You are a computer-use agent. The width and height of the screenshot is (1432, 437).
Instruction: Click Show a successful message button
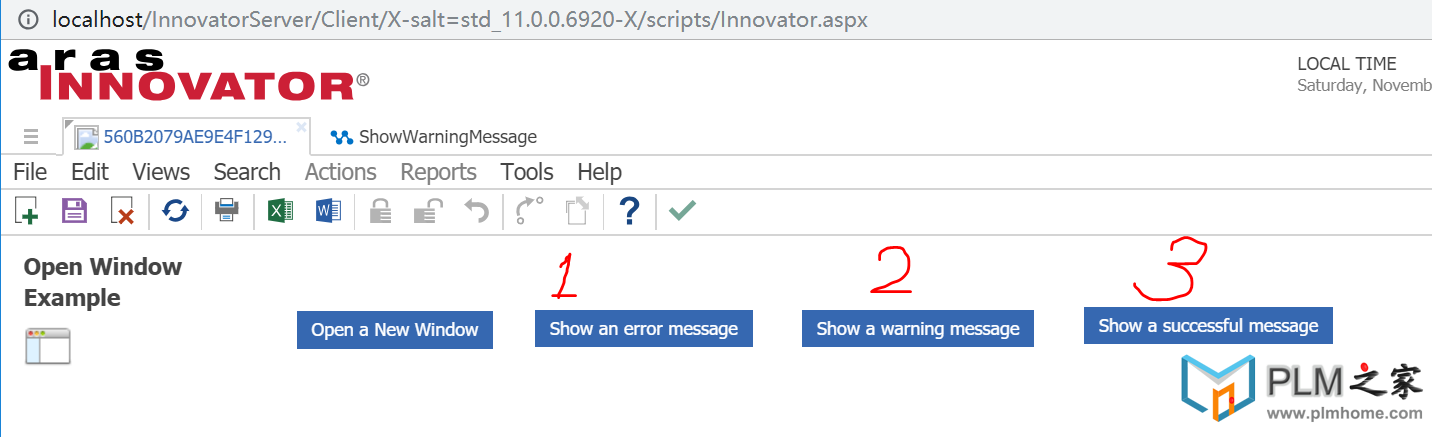coord(1208,325)
